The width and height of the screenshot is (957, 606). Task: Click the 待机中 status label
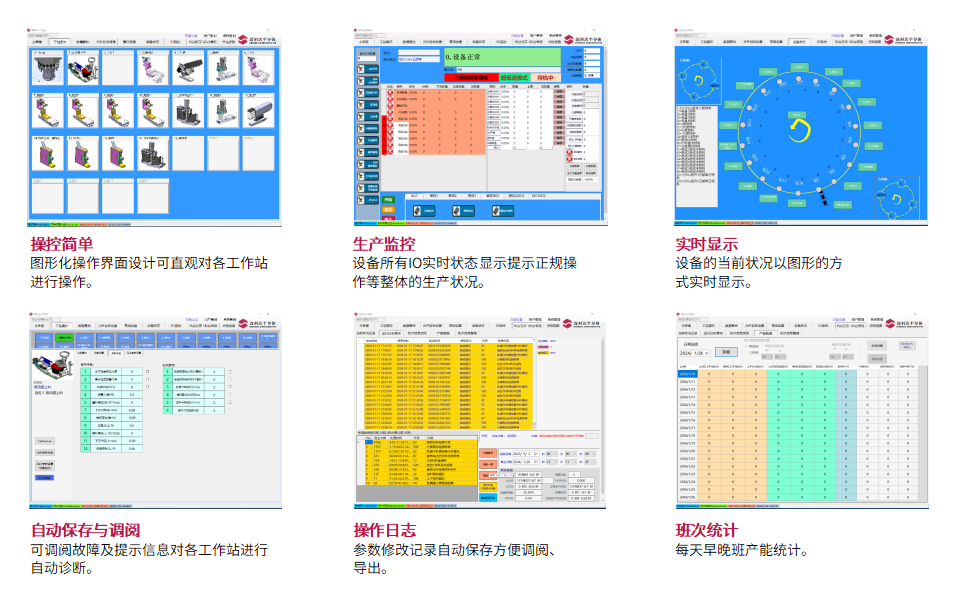tap(545, 77)
